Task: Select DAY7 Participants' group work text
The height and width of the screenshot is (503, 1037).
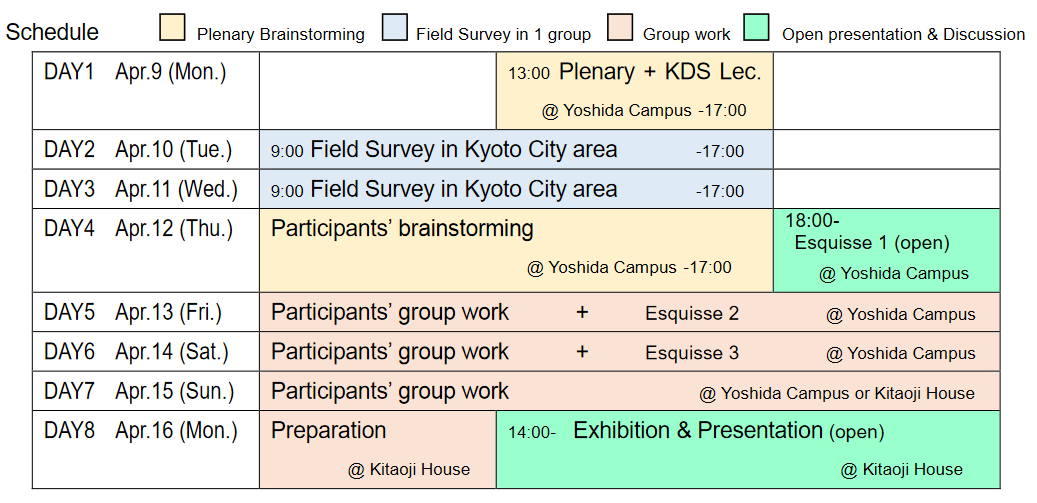Action: click(390, 392)
